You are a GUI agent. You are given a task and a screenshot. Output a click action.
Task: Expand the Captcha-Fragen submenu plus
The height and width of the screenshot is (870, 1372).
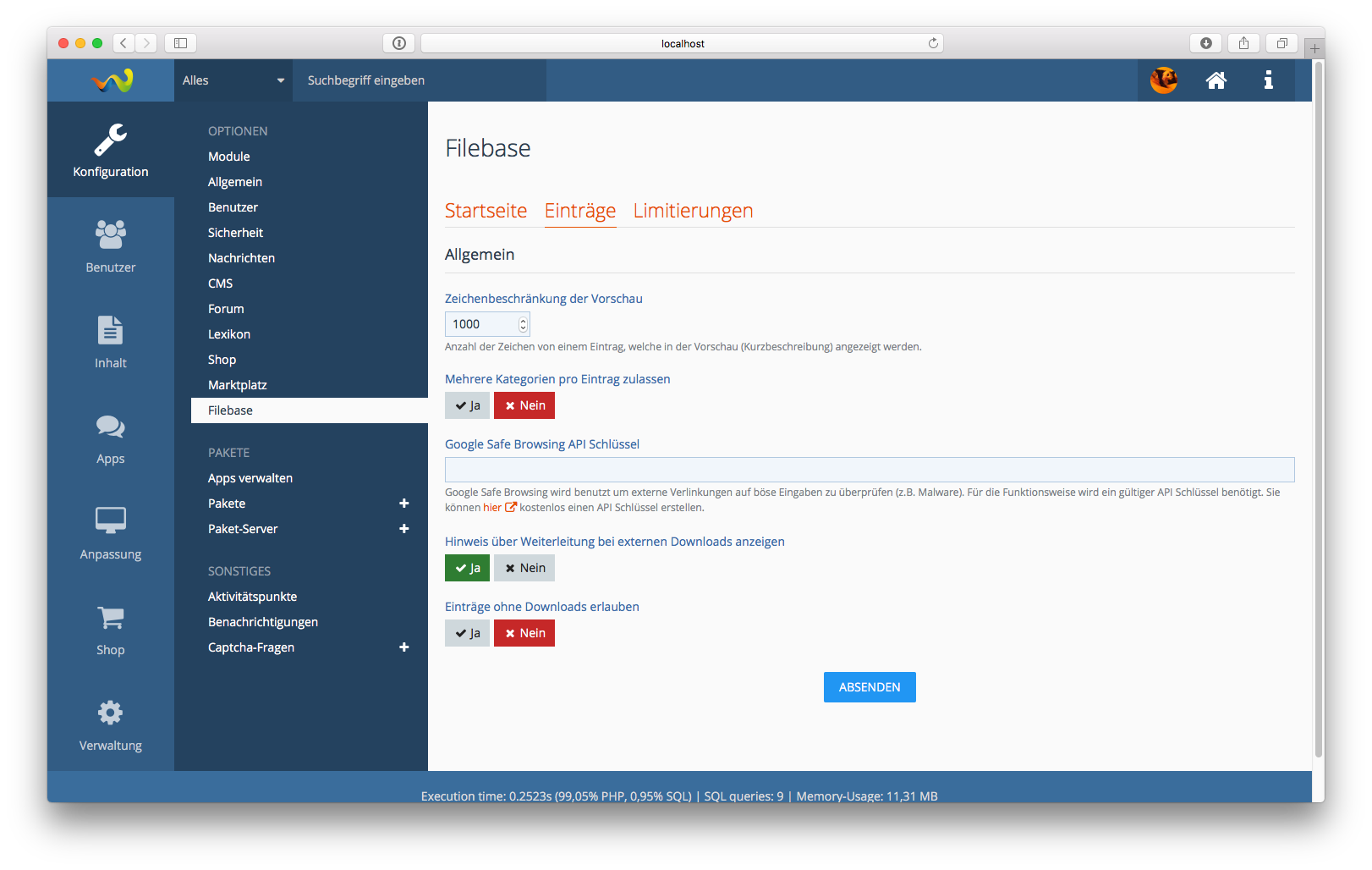tap(403, 647)
